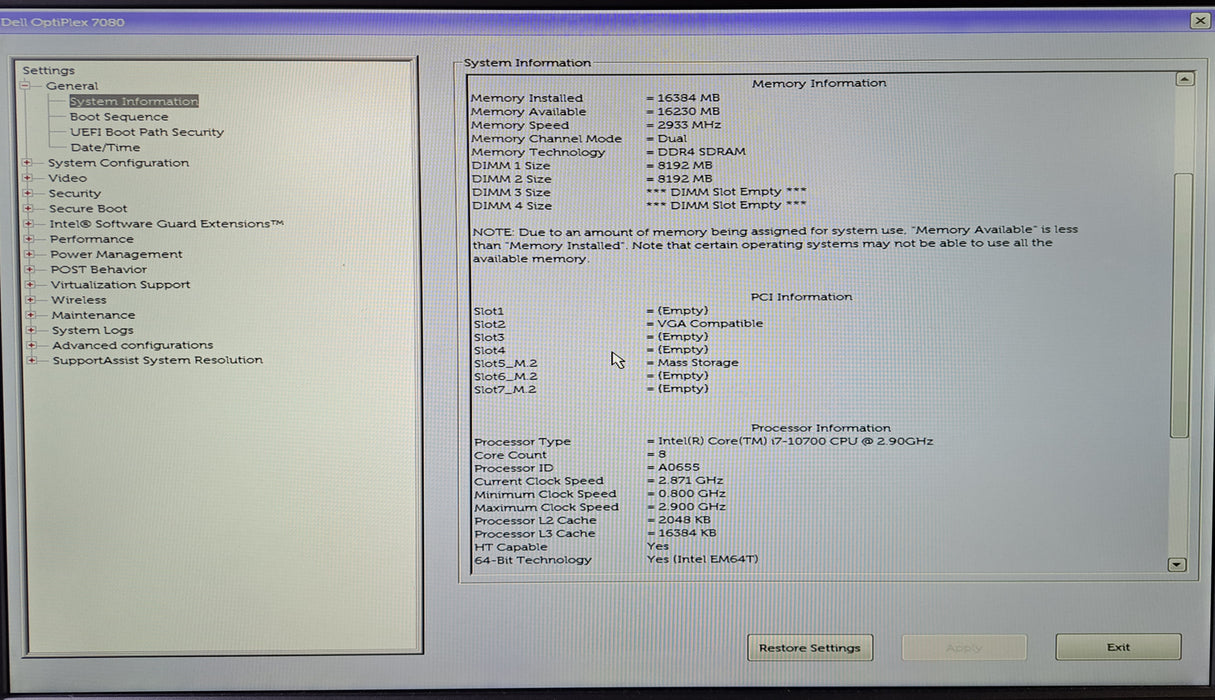The width and height of the screenshot is (1215, 700).
Task: Expand the Performance node
Action: 29,239
